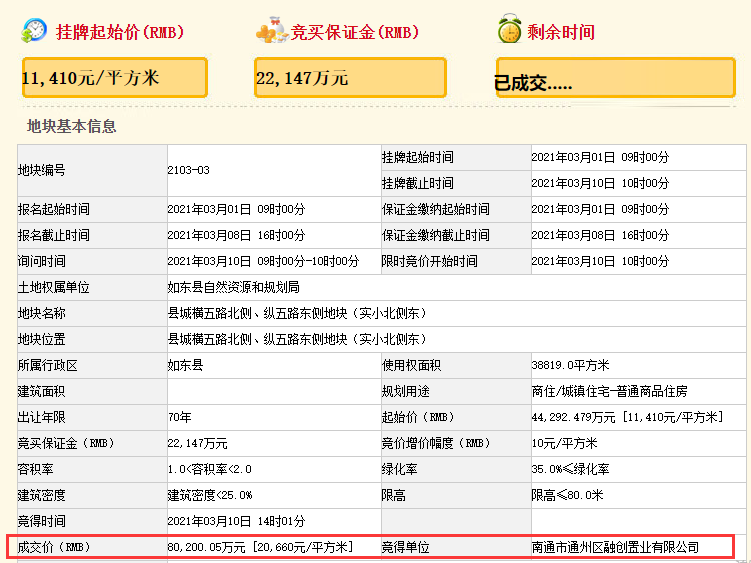Viewport: 751px width, 563px height.
Task: Click the 地块基本信息 section title
Action: pos(71,126)
